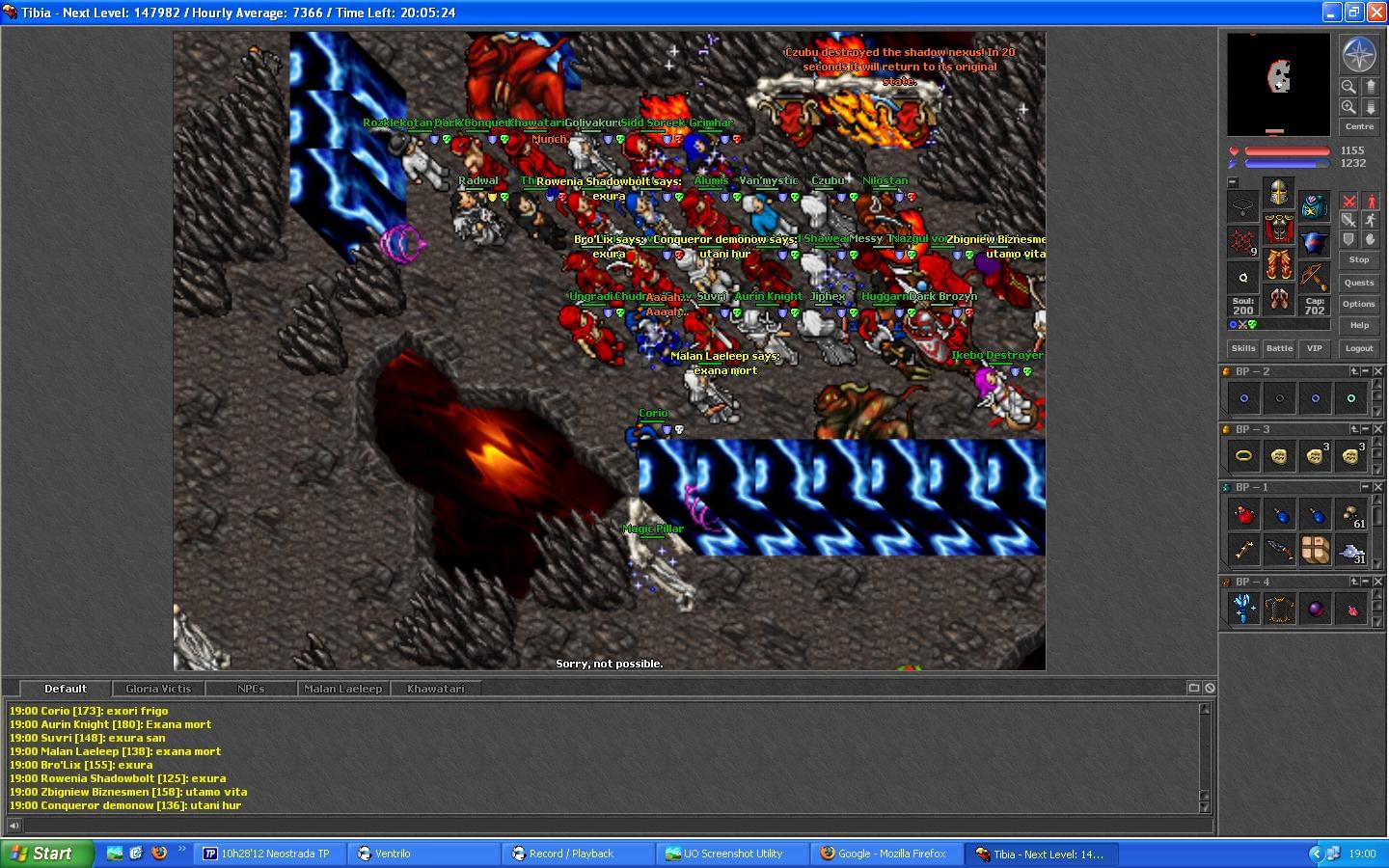Move the minimap one floor down

pos(1371,107)
